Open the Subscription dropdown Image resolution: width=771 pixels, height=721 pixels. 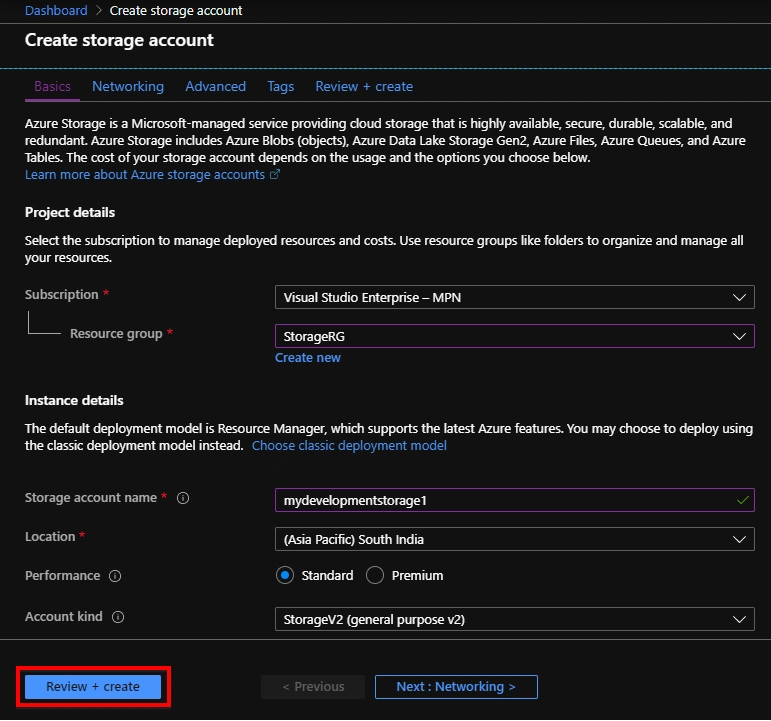click(x=514, y=297)
